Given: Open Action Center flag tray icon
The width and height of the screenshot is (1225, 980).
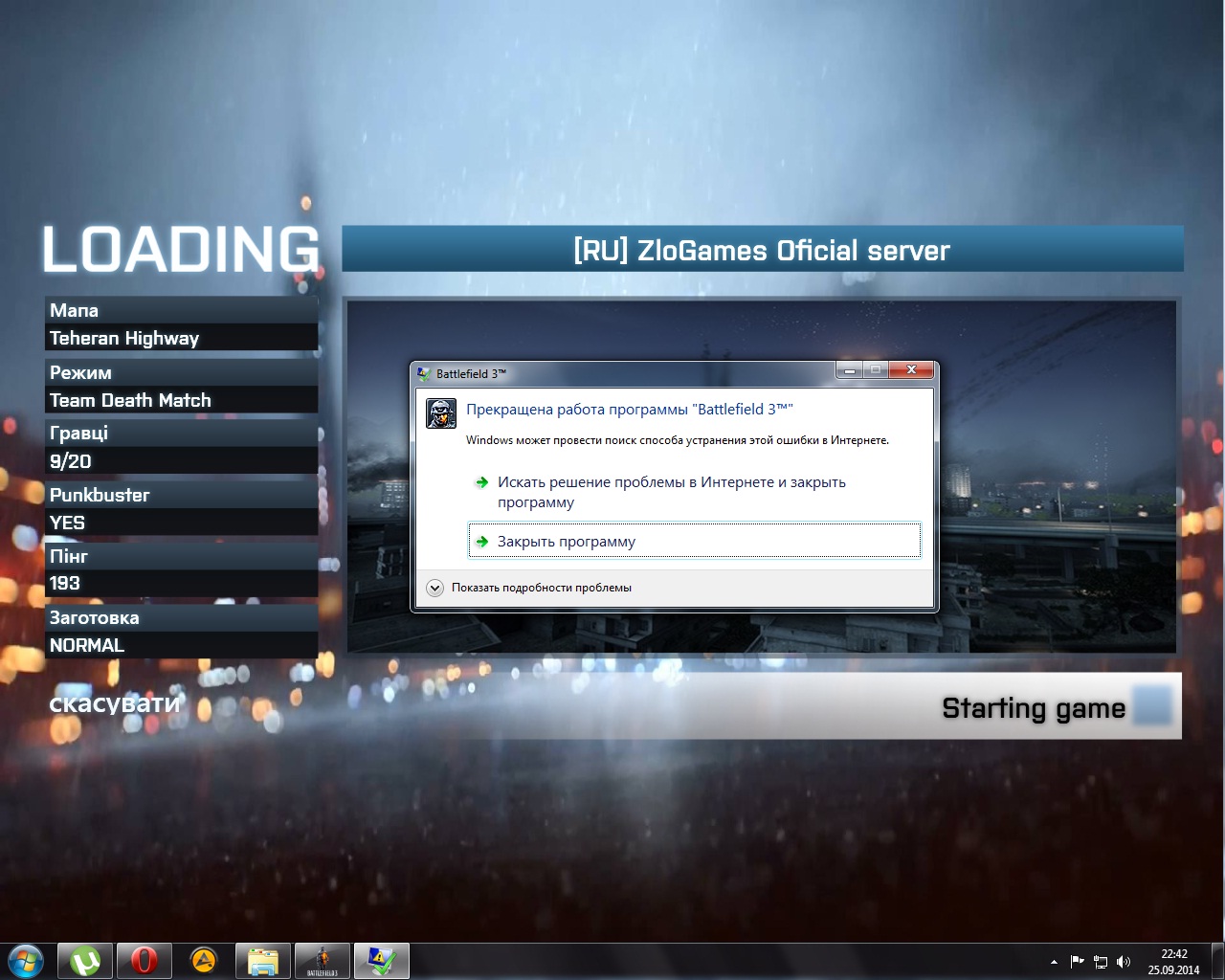Looking at the screenshot, I should (x=1077, y=962).
